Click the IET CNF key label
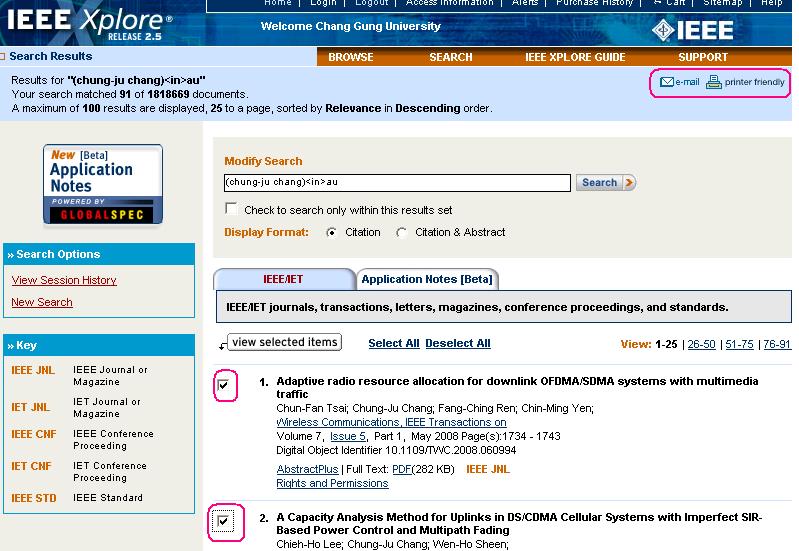 (x=31, y=466)
